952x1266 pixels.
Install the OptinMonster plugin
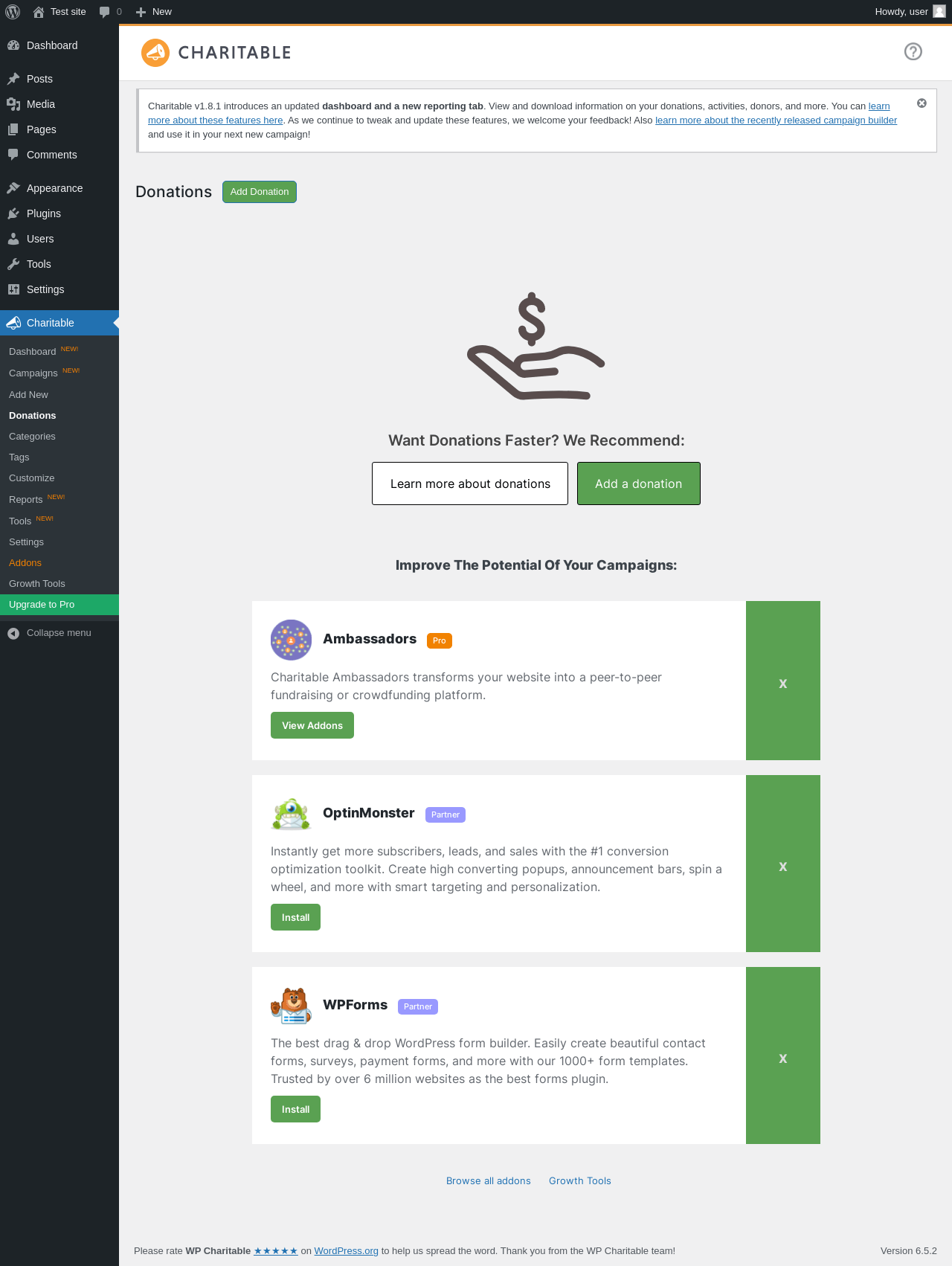(x=295, y=917)
